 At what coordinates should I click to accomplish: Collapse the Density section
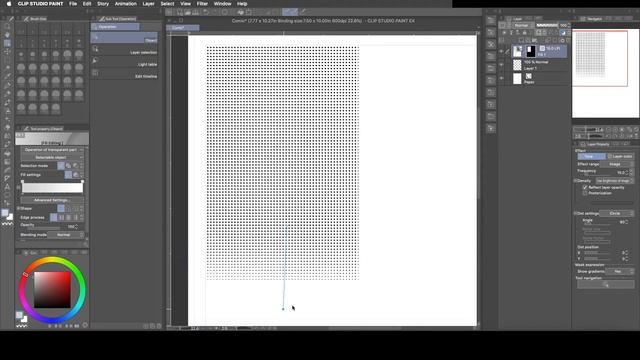coord(576,181)
